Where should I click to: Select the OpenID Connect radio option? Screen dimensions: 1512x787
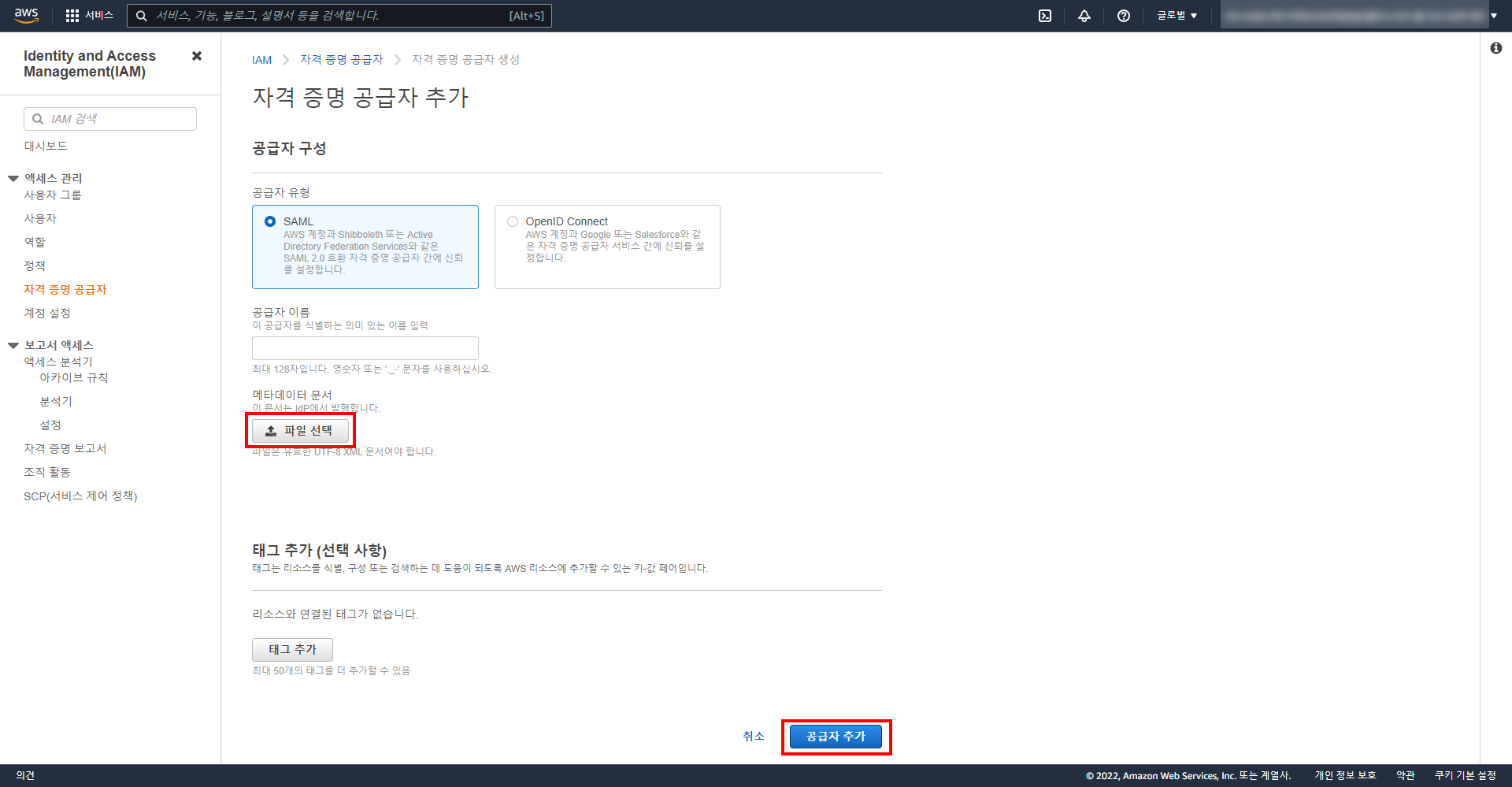point(513,221)
